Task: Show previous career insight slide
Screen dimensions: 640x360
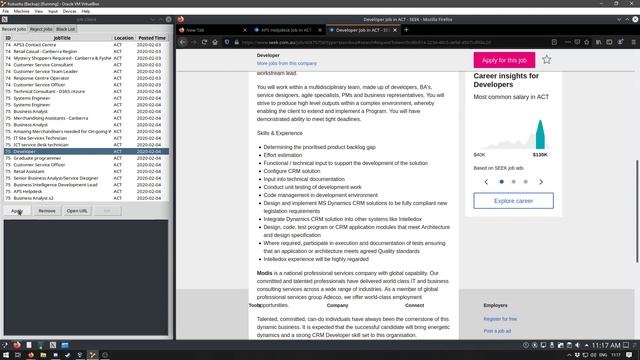Action: click(x=486, y=182)
